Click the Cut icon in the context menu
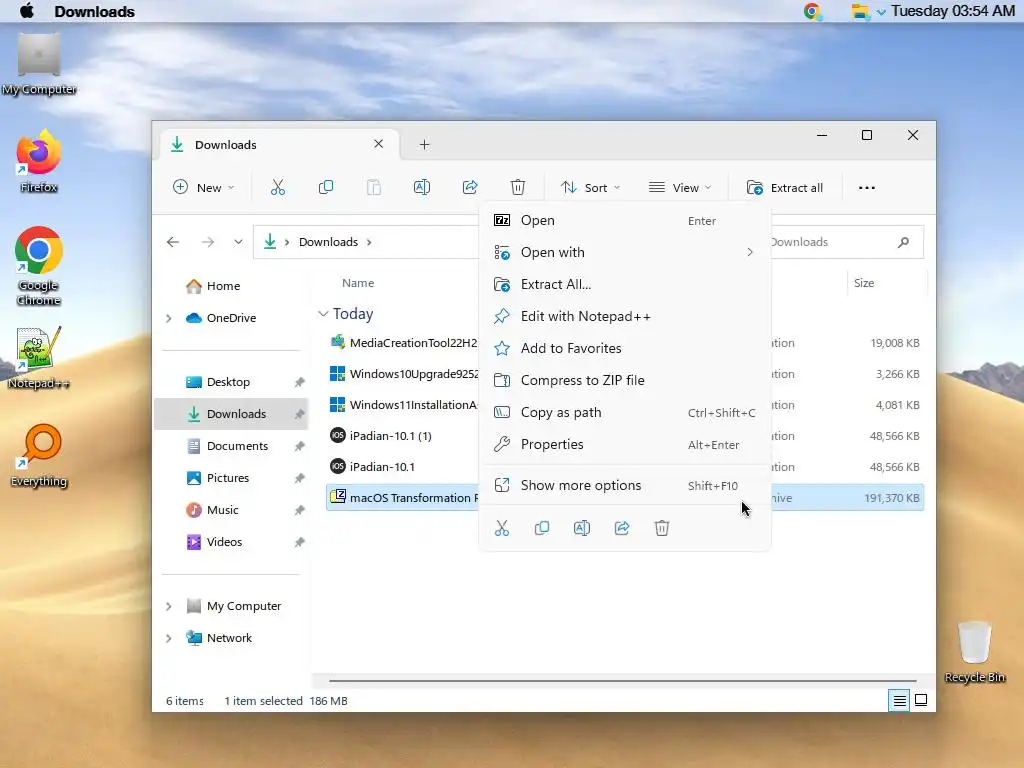Image resolution: width=1024 pixels, height=768 pixels. point(502,528)
